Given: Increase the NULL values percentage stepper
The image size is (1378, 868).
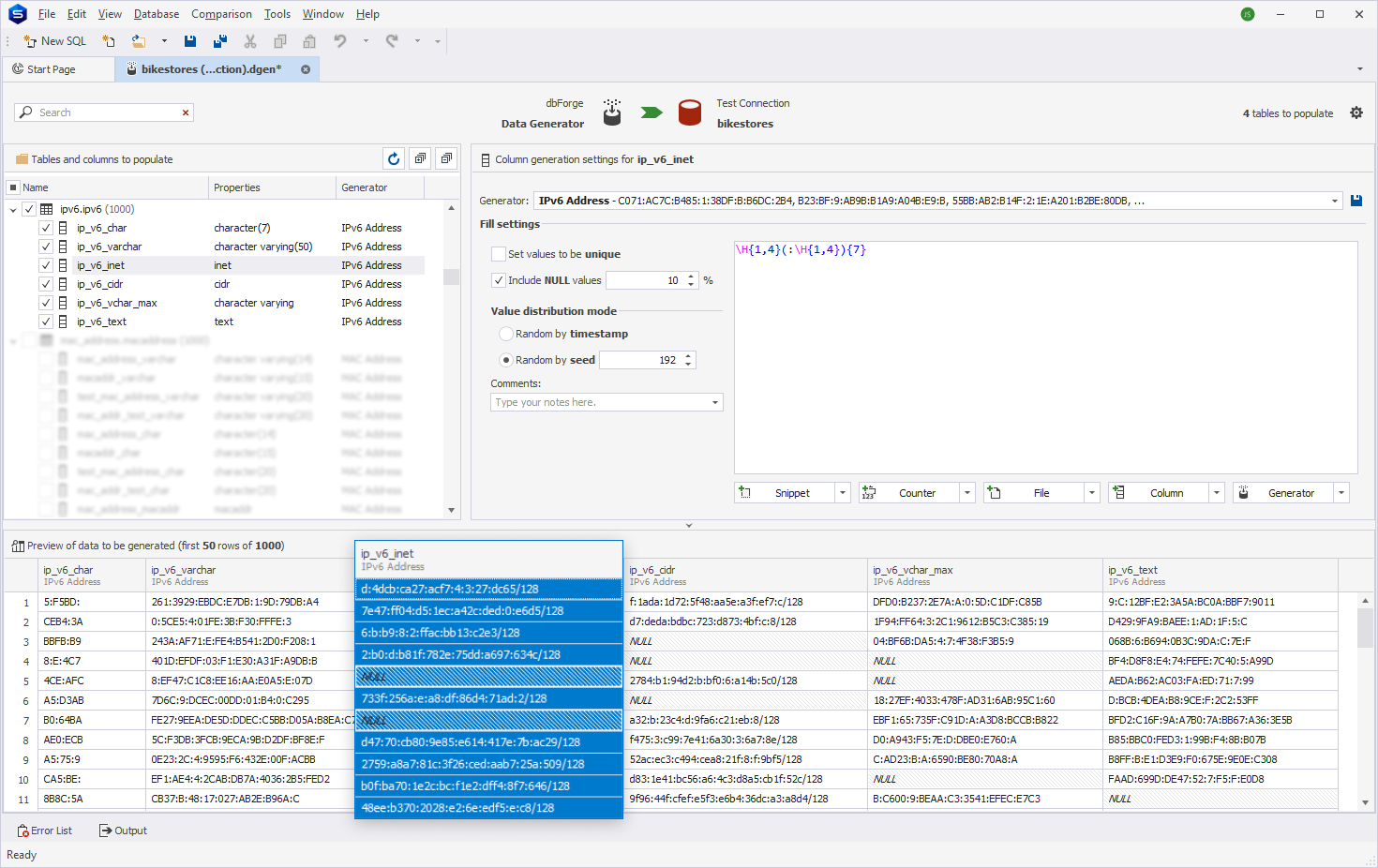Looking at the screenshot, I should 691,277.
